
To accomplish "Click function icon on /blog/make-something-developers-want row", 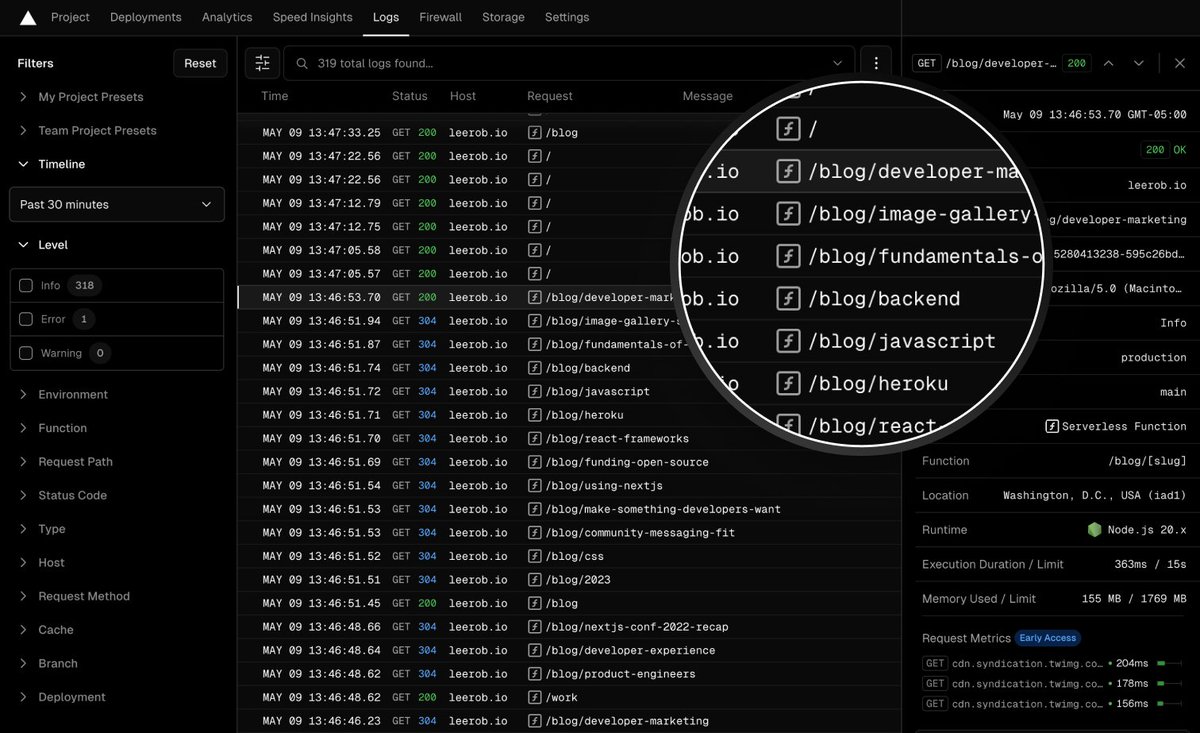I will pyautogui.click(x=534, y=509).
